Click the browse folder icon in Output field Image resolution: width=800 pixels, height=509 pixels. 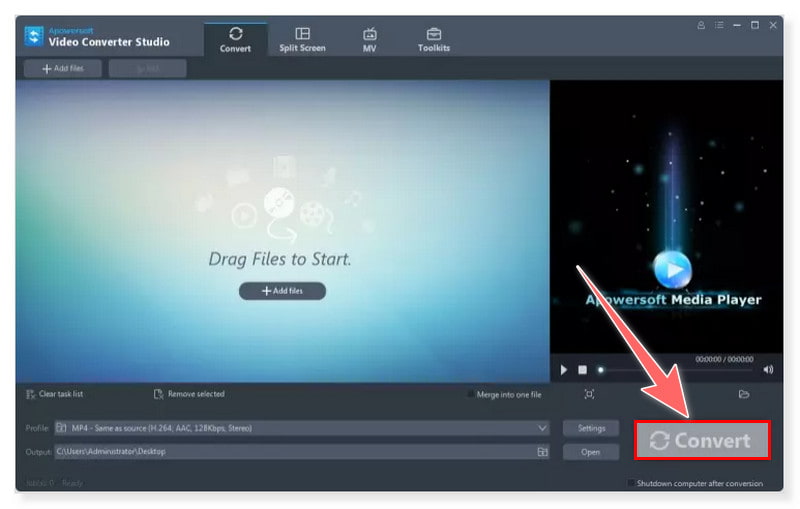pyautogui.click(x=542, y=452)
